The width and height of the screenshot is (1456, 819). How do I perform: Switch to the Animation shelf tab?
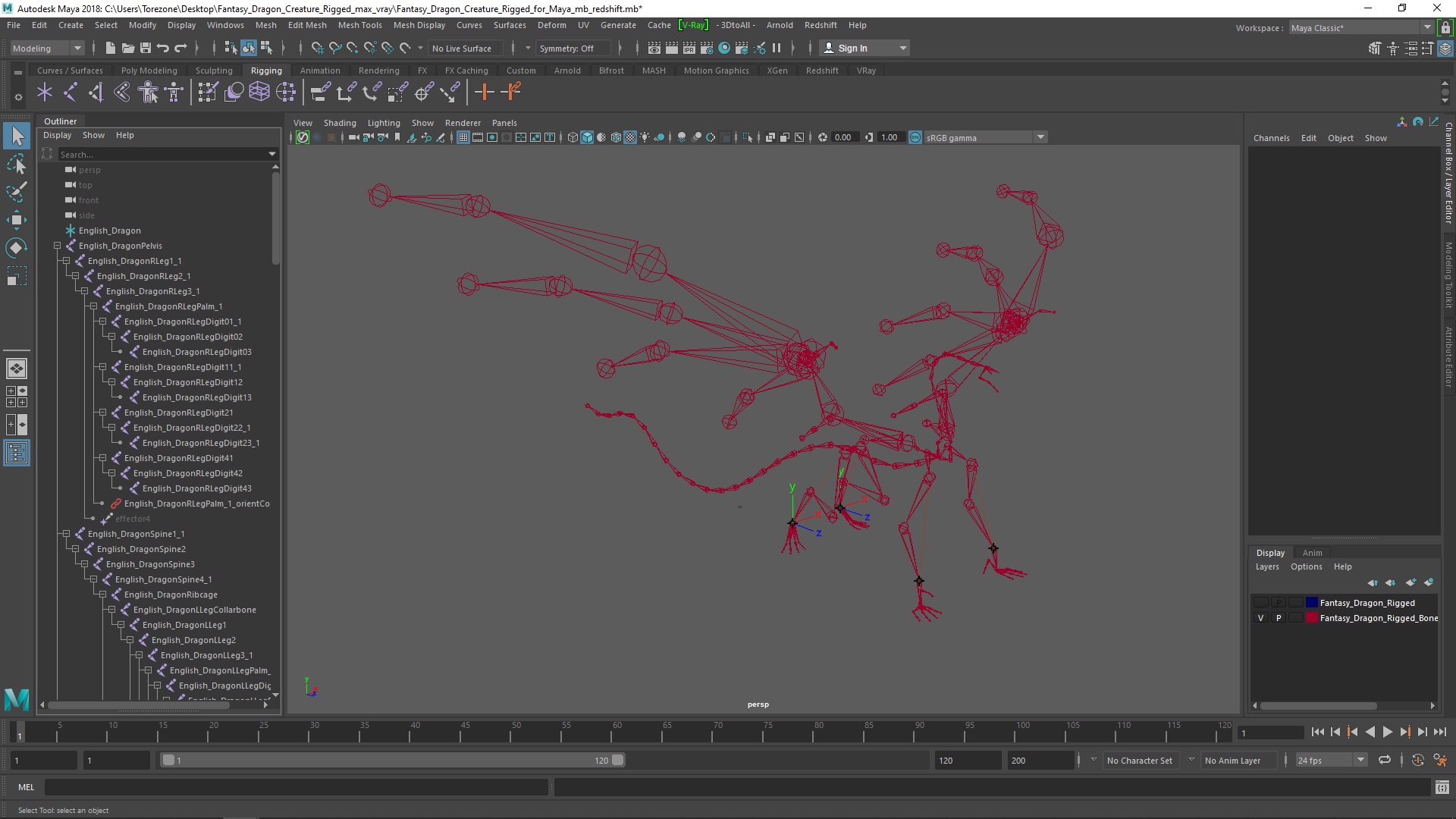point(320,71)
